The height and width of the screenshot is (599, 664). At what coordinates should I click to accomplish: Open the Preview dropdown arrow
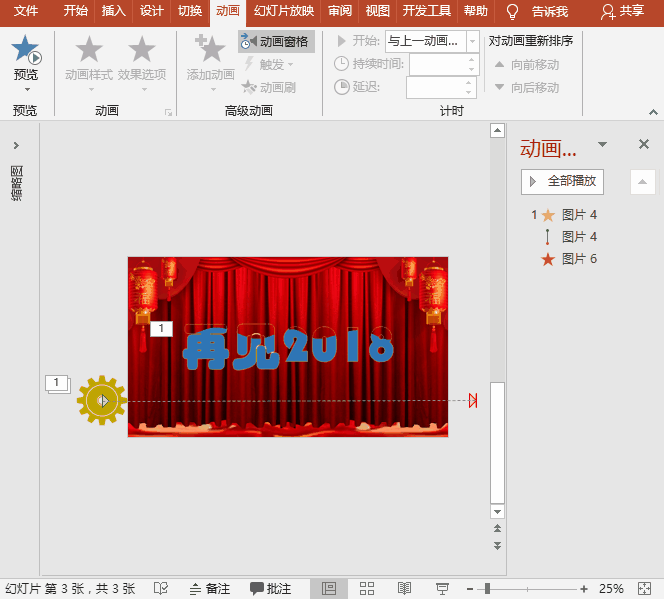point(27,89)
